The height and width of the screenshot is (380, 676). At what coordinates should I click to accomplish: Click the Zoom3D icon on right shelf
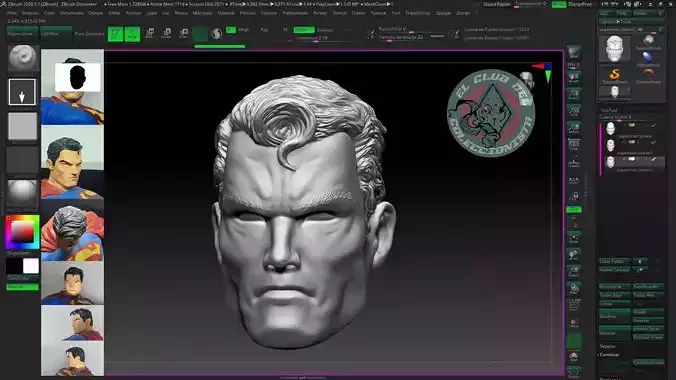(x=574, y=272)
